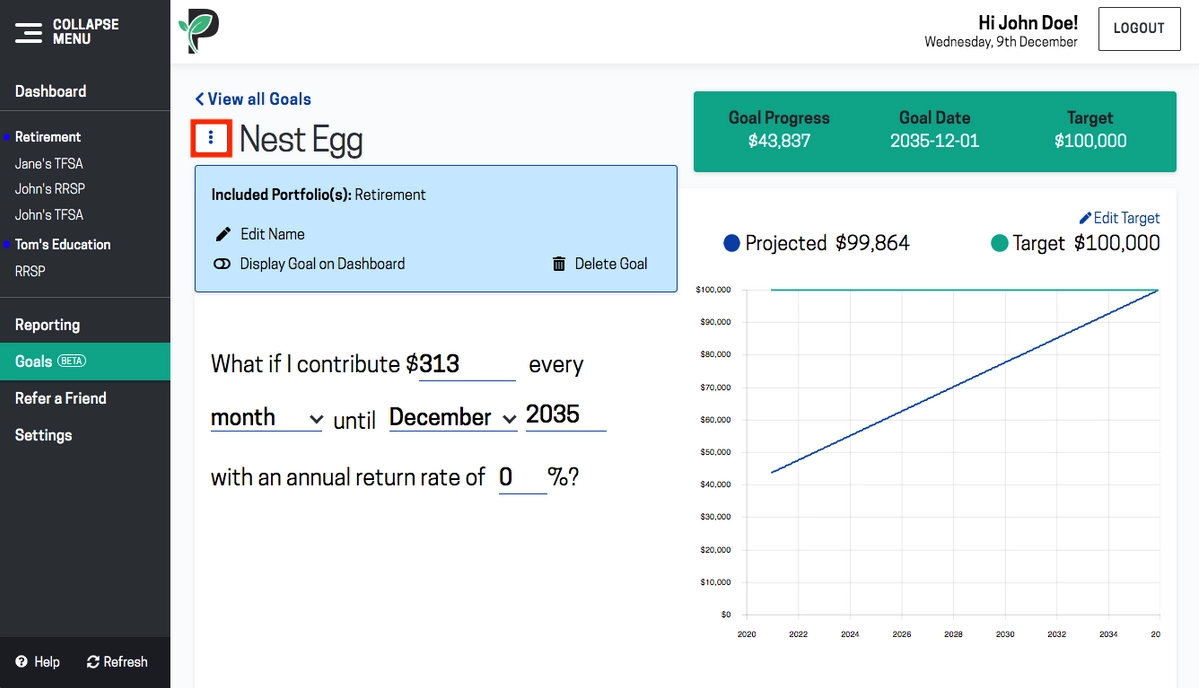The height and width of the screenshot is (688, 1199).
Task: Click the annual return rate field
Action: (522, 478)
